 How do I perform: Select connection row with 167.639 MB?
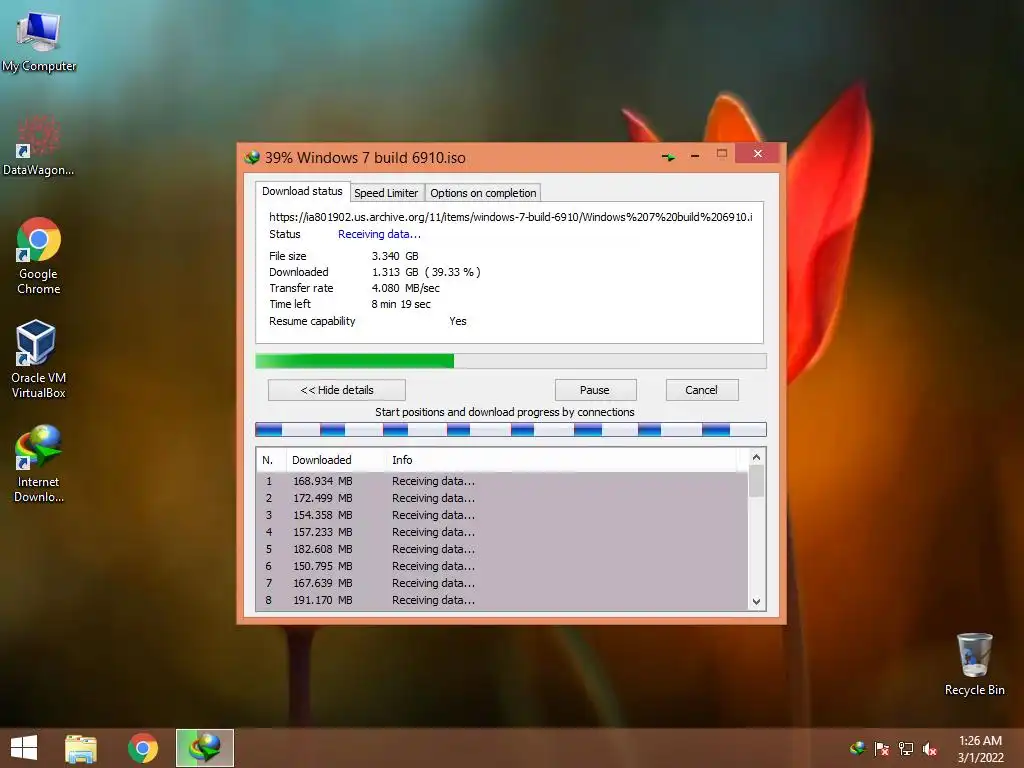tap(502, 583)
